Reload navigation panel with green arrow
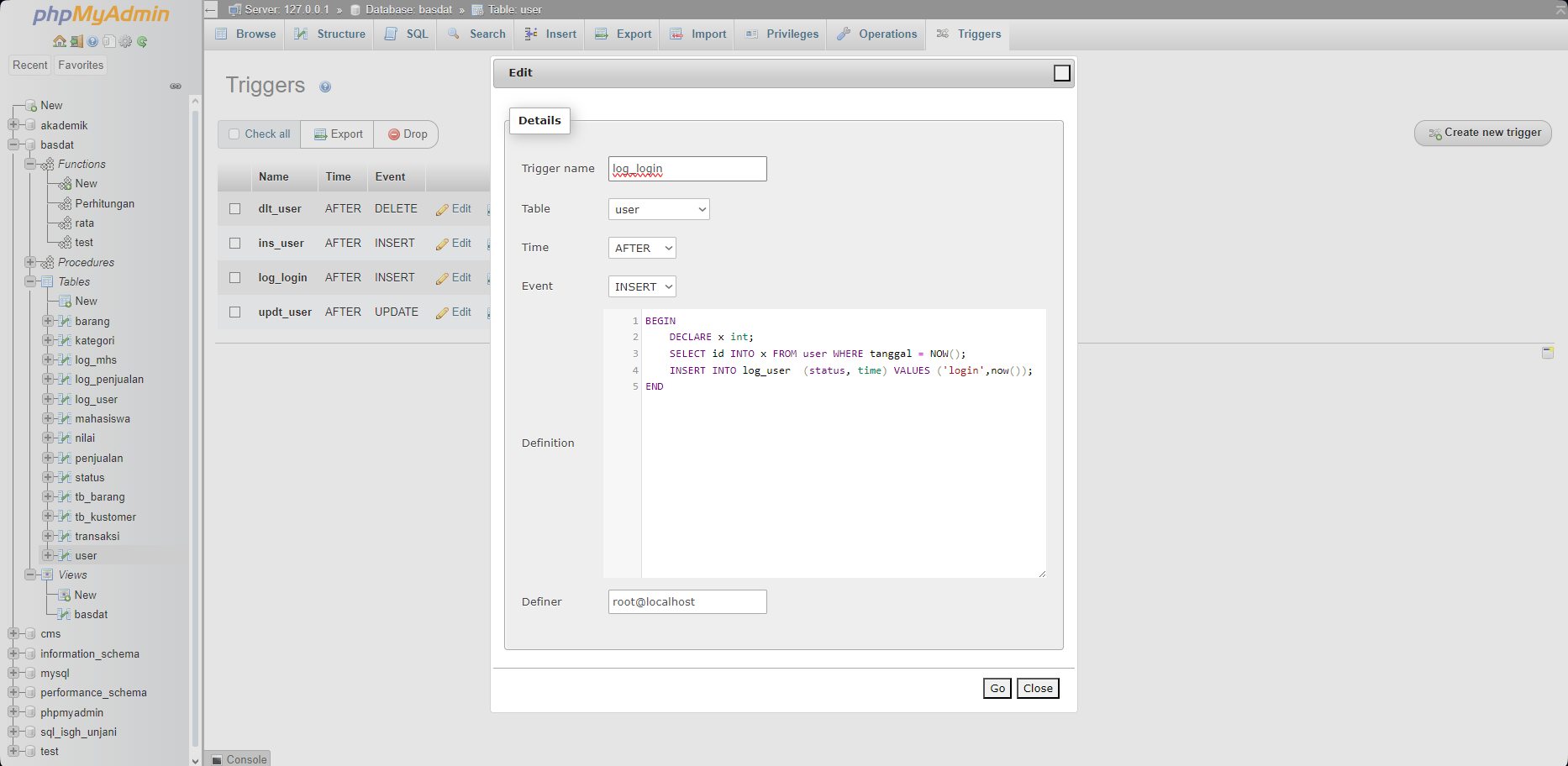The height and width of the screenshot is (766, 1568). pyautogui.click(x=142, y=41)
